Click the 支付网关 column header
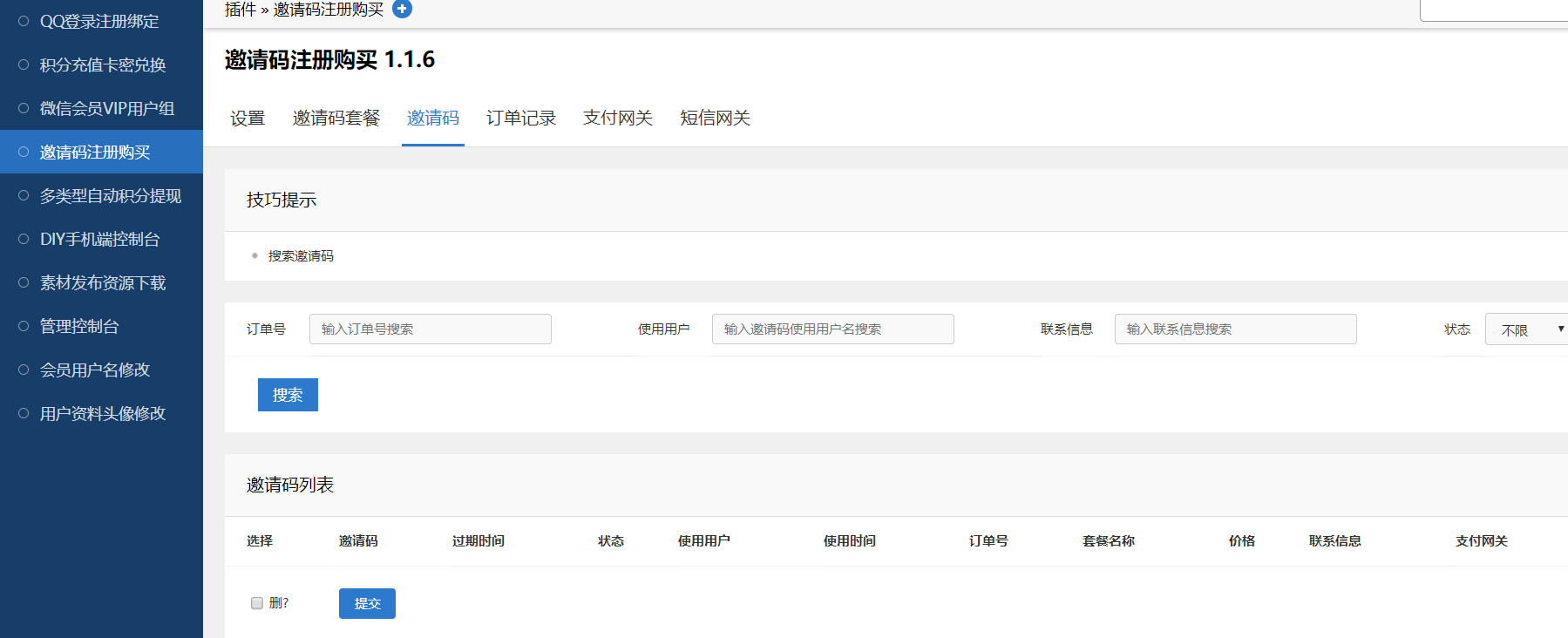The width and height of the screenshot is (1568, 638). (1482, 540)
